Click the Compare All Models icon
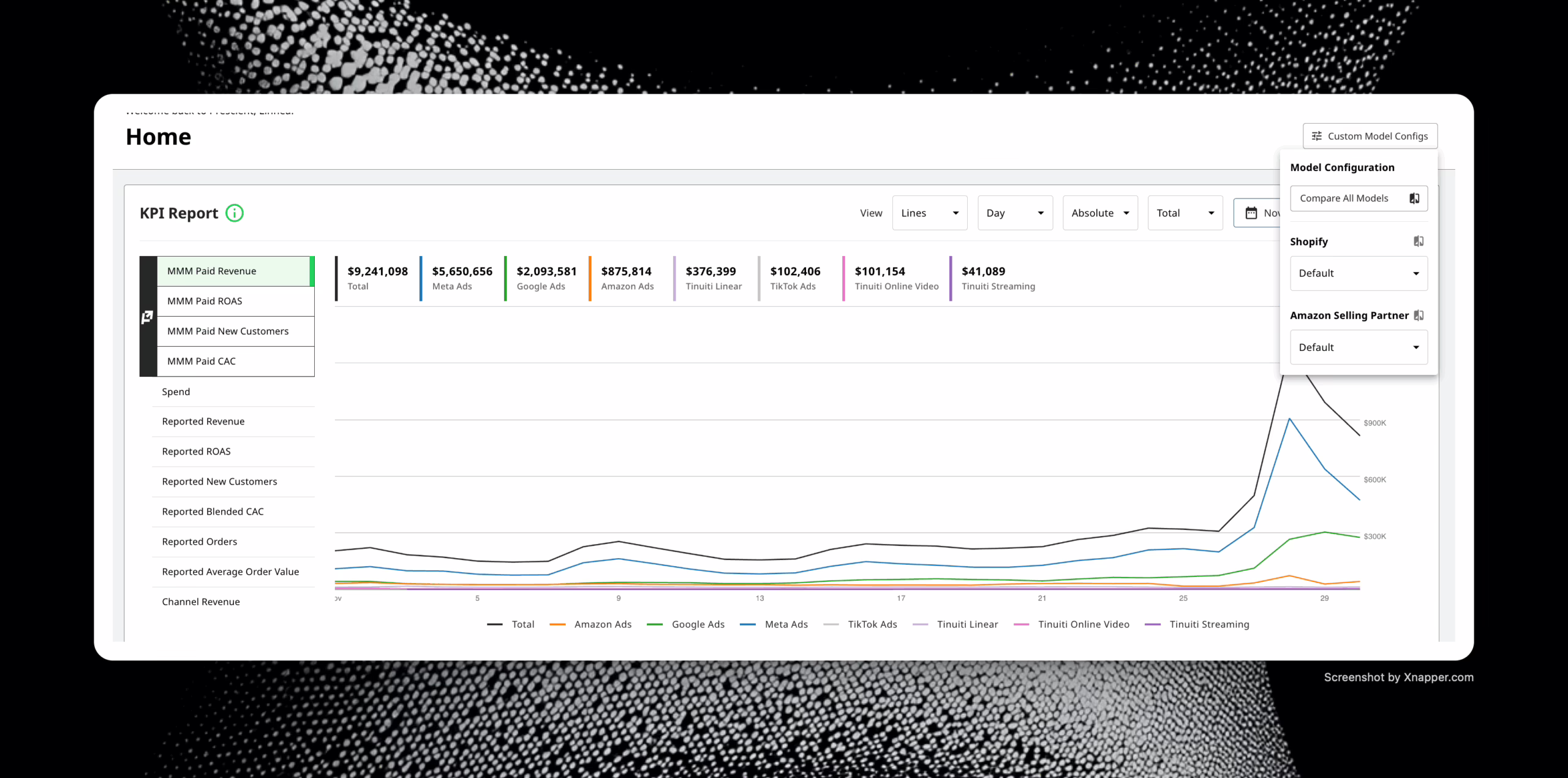The width and height of the screenshot is (1568, 778). [x=1414, y=198]
